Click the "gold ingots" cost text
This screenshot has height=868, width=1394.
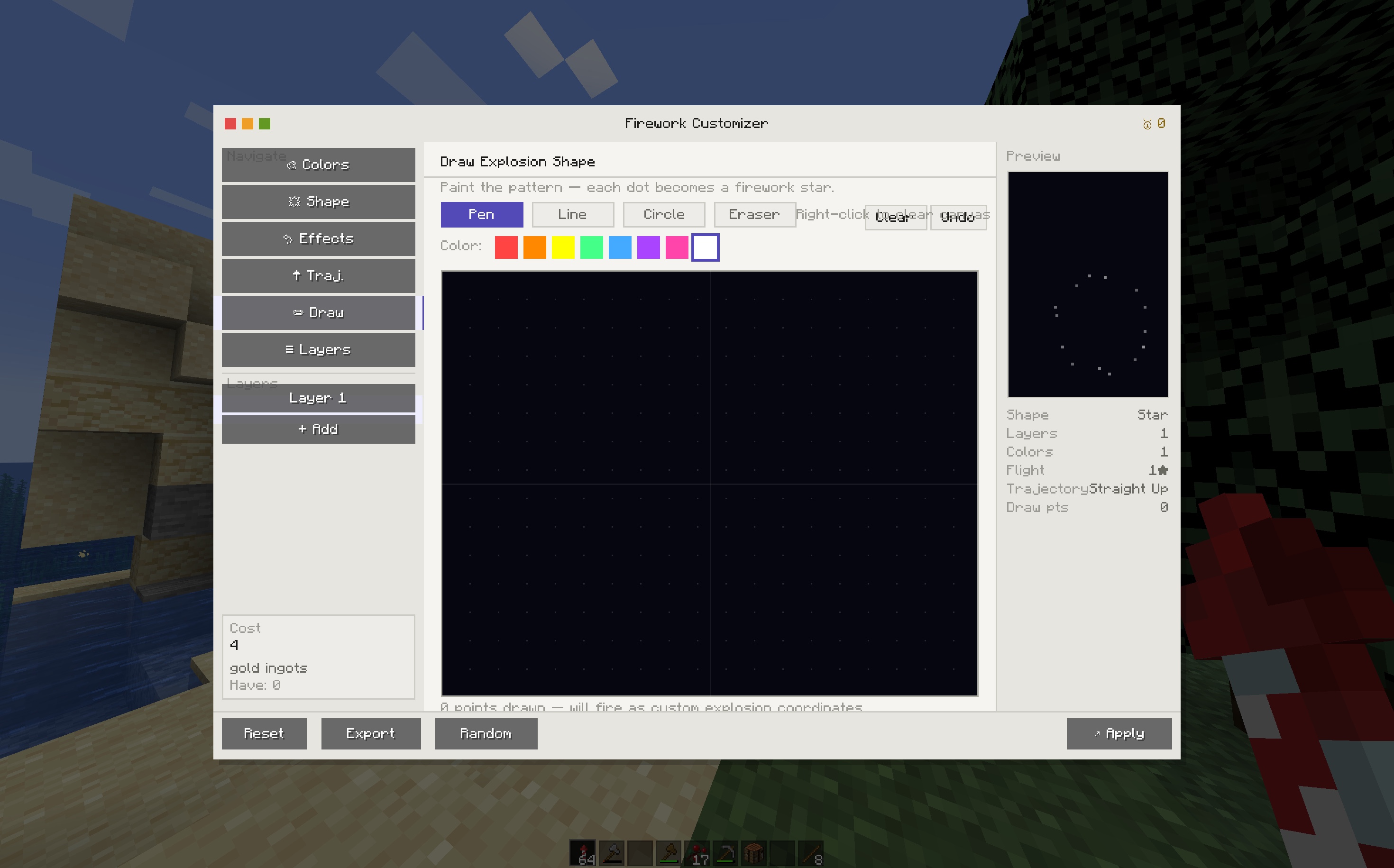click(269, 668)
